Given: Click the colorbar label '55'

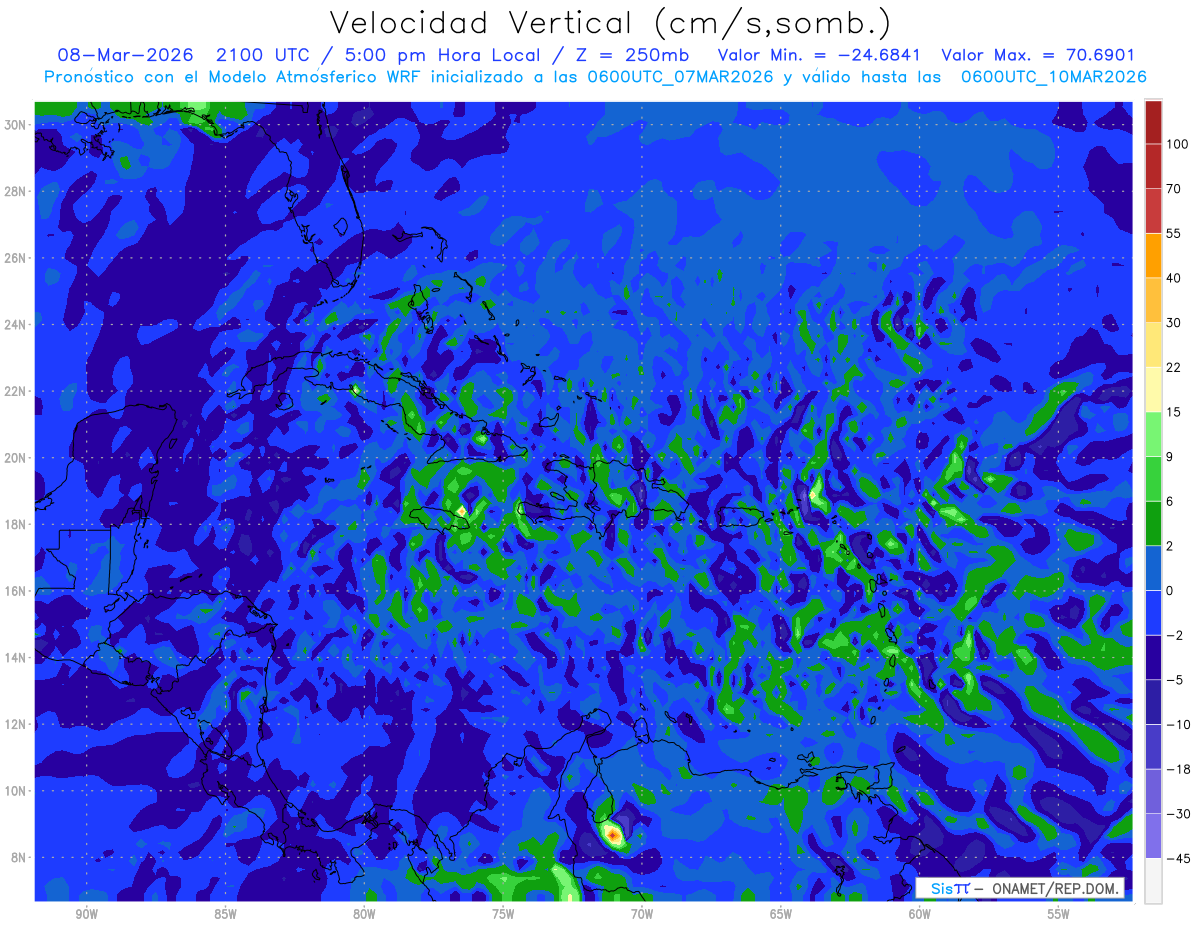Looking at the screenshot, I should click(x=1174, y=234).
